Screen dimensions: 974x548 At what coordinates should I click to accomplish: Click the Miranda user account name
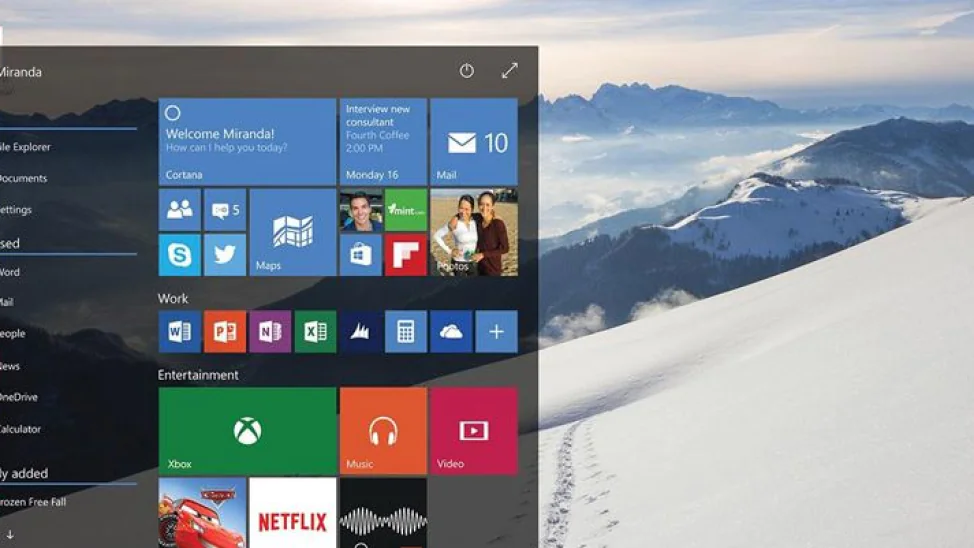[x=20, y=72]
